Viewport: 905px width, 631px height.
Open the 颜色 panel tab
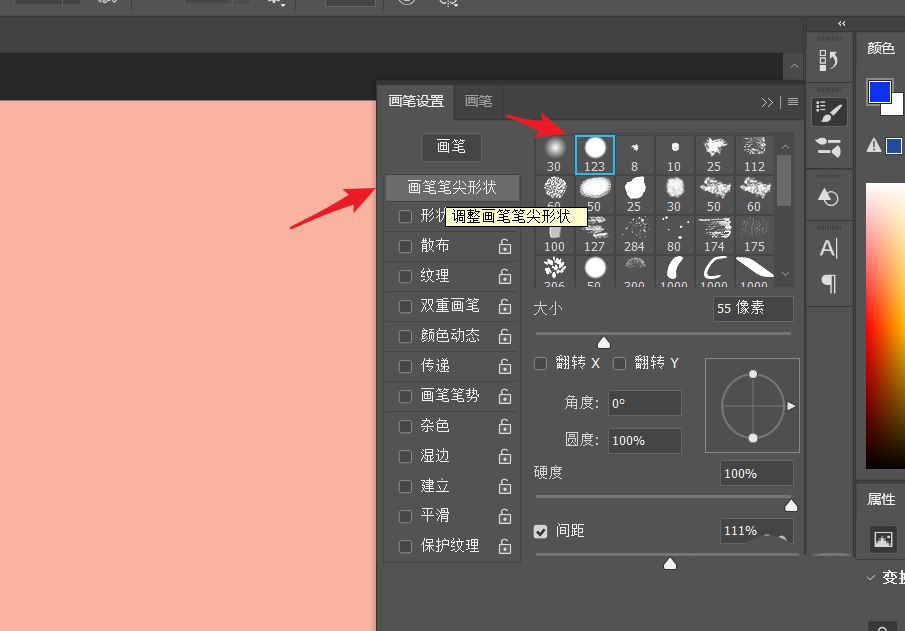(881, 48)
